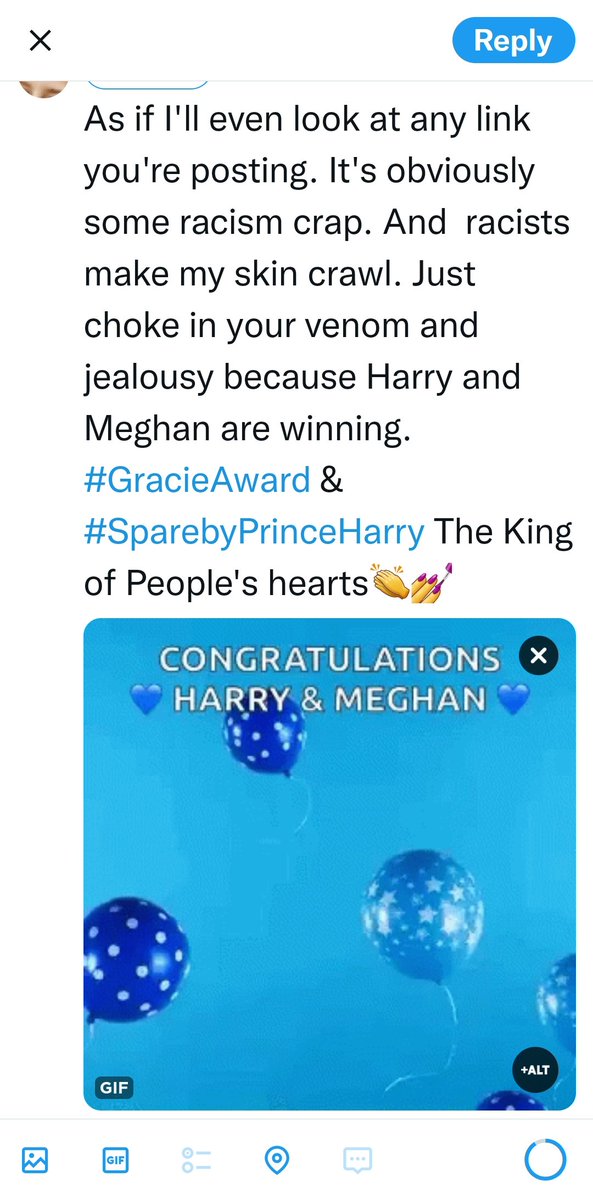593x1200 pixels.
Task: Tag a place with the location pin icon
Action: [x=277, y=1160]
